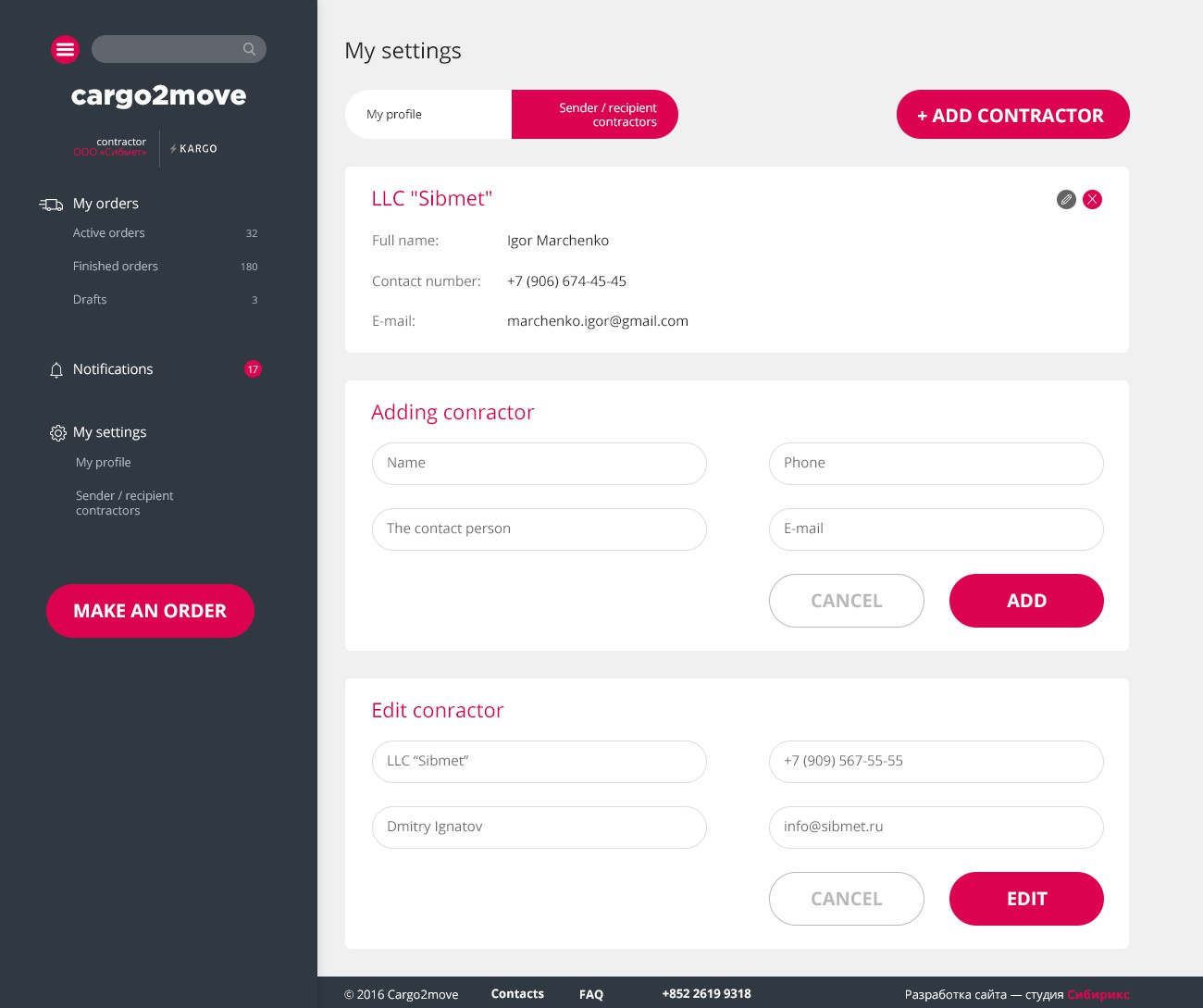Click ADD in Adding contractor form
The width and height of the screenshot is (1203, 1008).
1026,601
